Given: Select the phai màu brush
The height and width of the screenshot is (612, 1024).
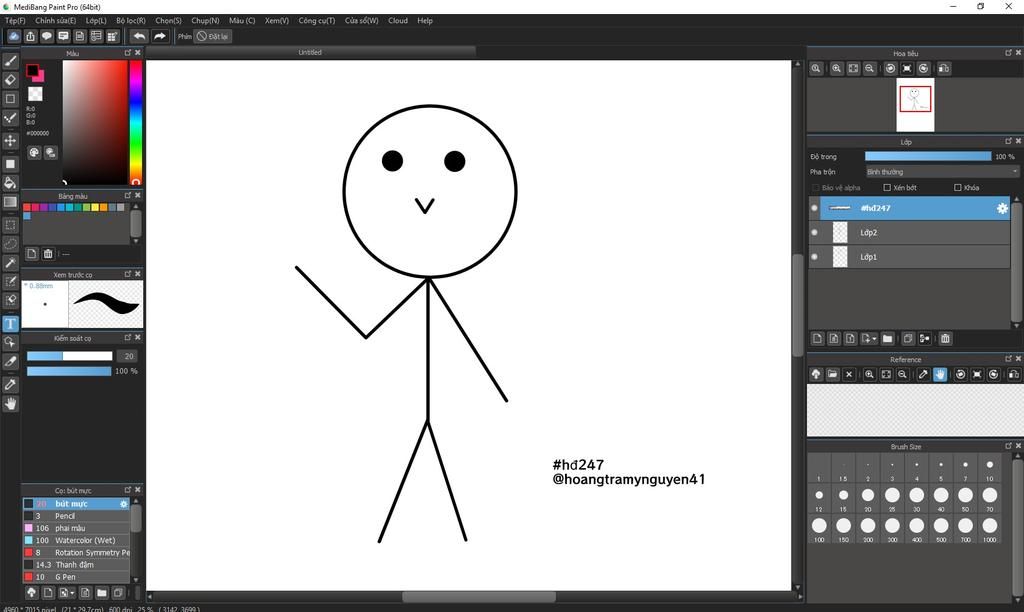Looking at the screenshot, I should 76,528.
